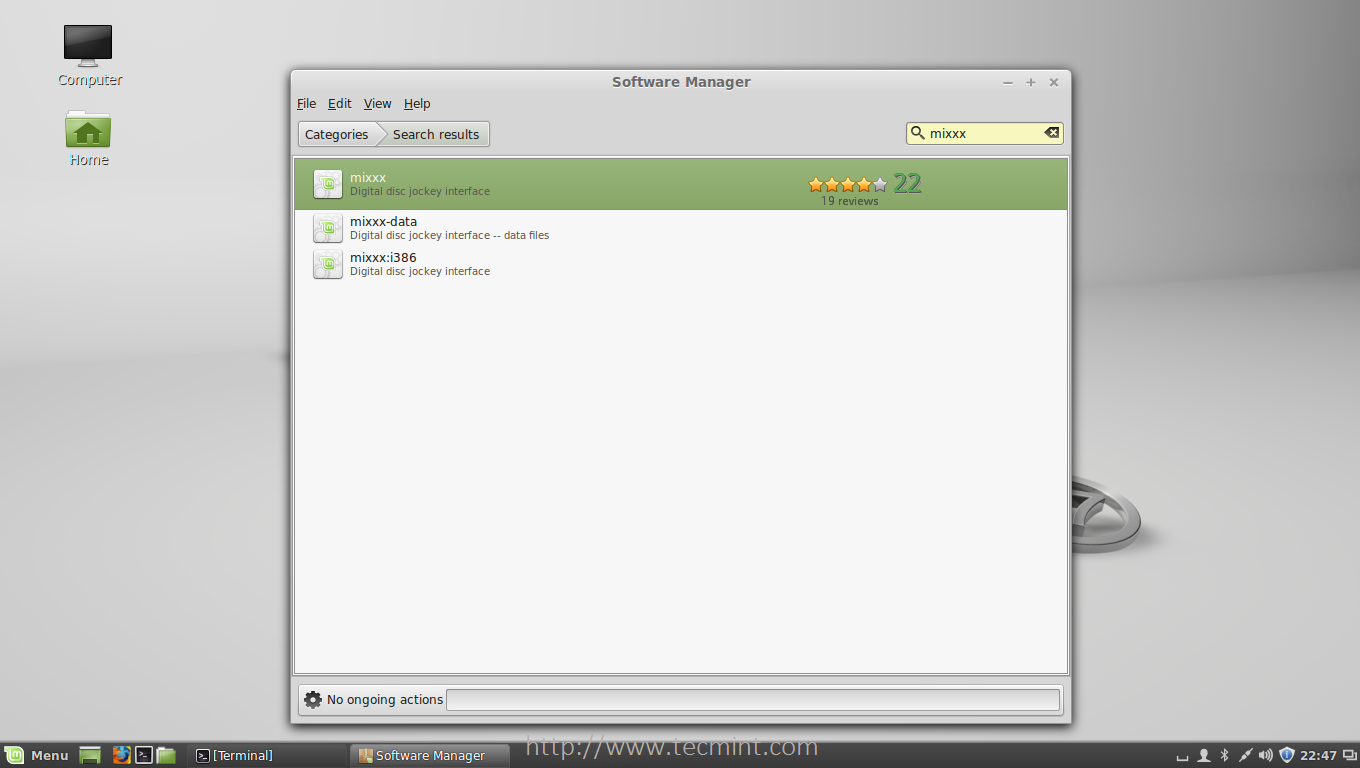
Task: Click the Show Desktop icon in the panel
Action: (x=90, y=755)
